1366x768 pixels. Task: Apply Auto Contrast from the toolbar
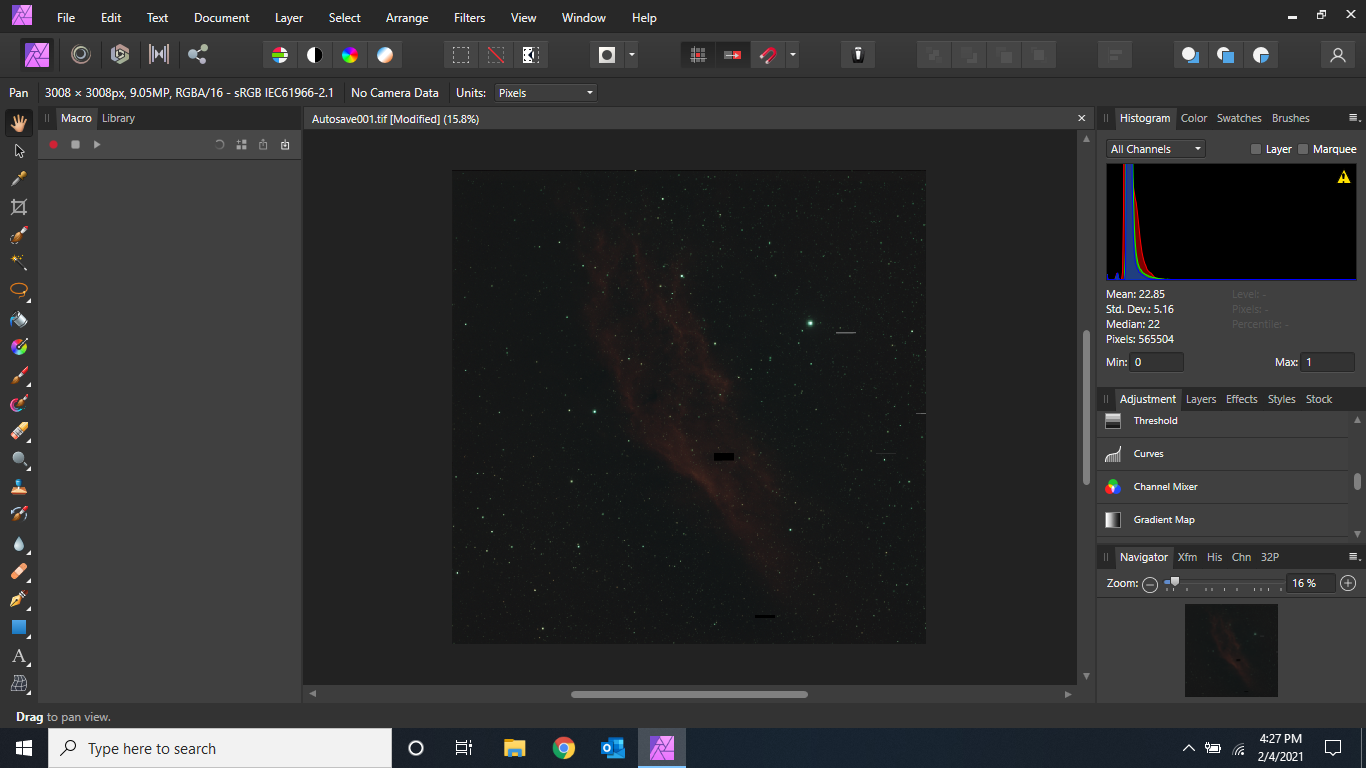click(315, 54)
